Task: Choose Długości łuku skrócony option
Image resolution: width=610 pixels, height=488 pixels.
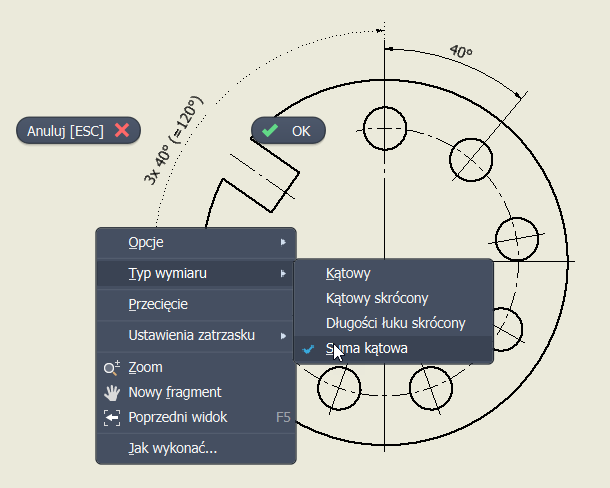Action: point(395,323)
